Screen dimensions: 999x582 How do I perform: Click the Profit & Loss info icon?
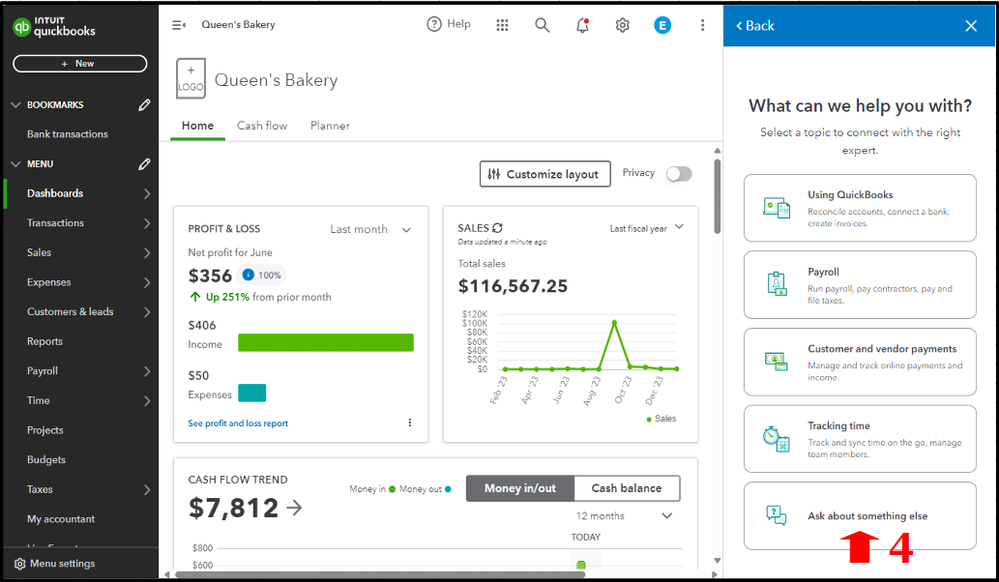(x=248, y=275)
